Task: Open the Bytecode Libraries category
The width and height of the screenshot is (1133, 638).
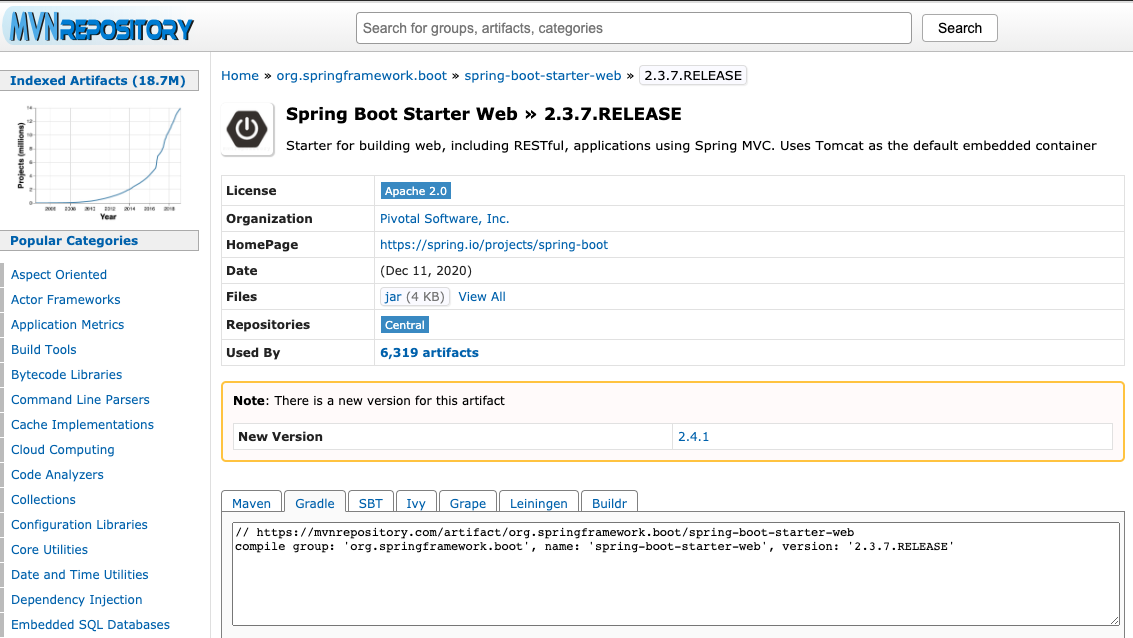Action: pyautogui.click(x=66, y=375)
